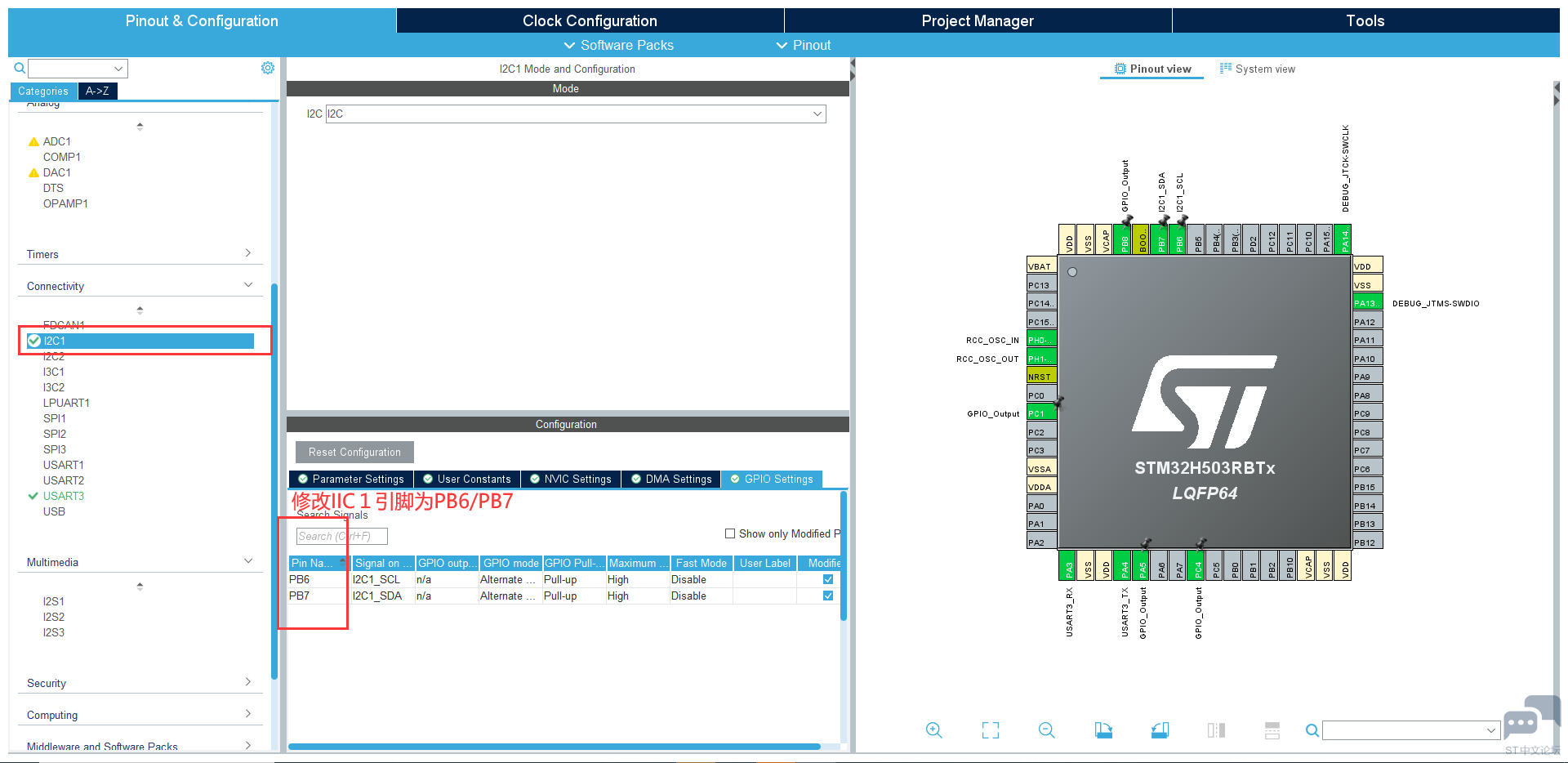This screenshot has height=763, width=1568.
Task: Switch to the Clock Configuration tab
Action: coord(590,20)
